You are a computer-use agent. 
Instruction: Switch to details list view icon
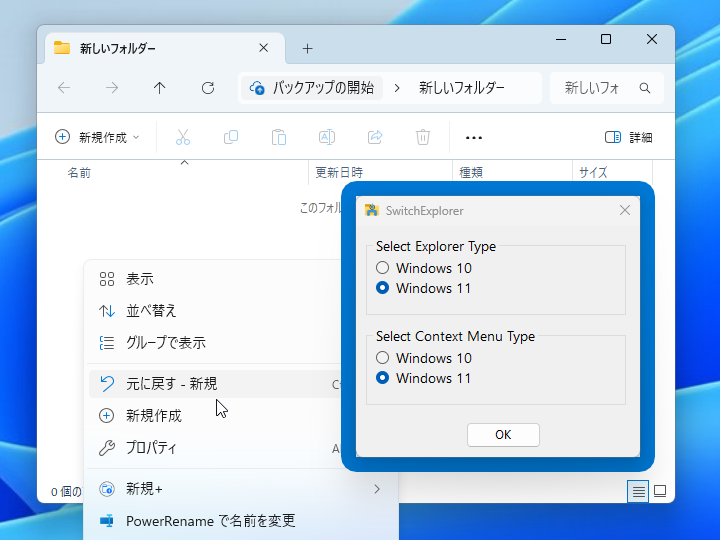[638, 491]
